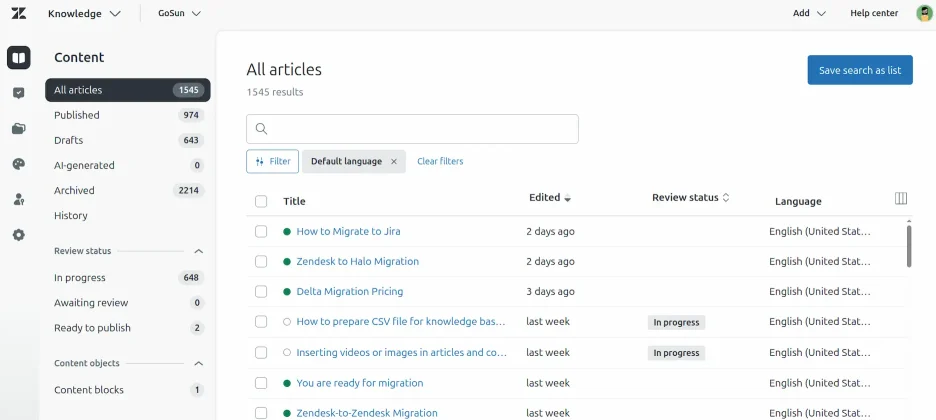Viewport: 936px width, 420px height.
Task: Open the History list
Action: tap(128, 215)
